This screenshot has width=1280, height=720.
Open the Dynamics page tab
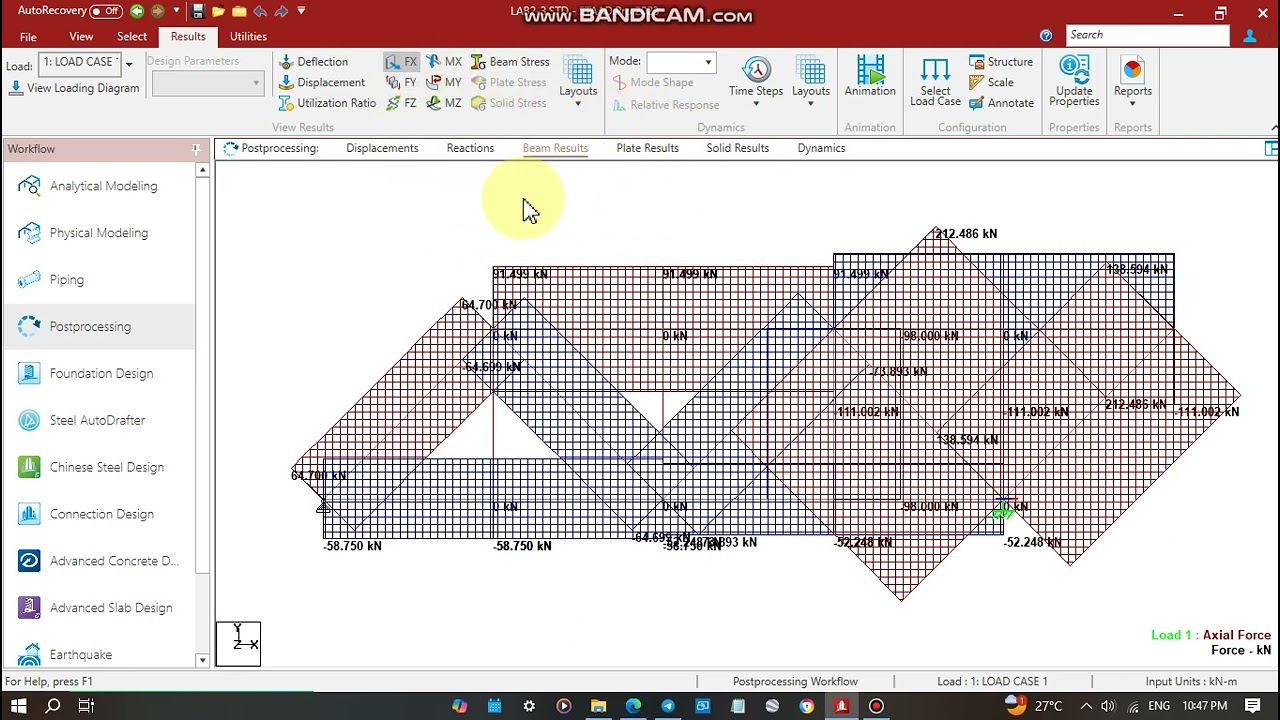821,148
